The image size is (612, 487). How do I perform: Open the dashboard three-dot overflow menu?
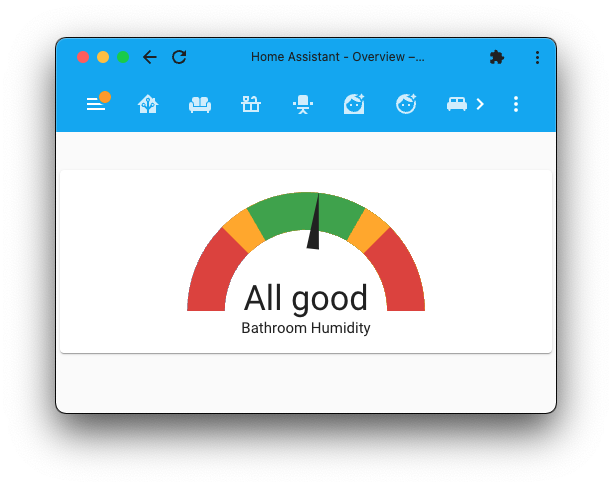(516, 104)
